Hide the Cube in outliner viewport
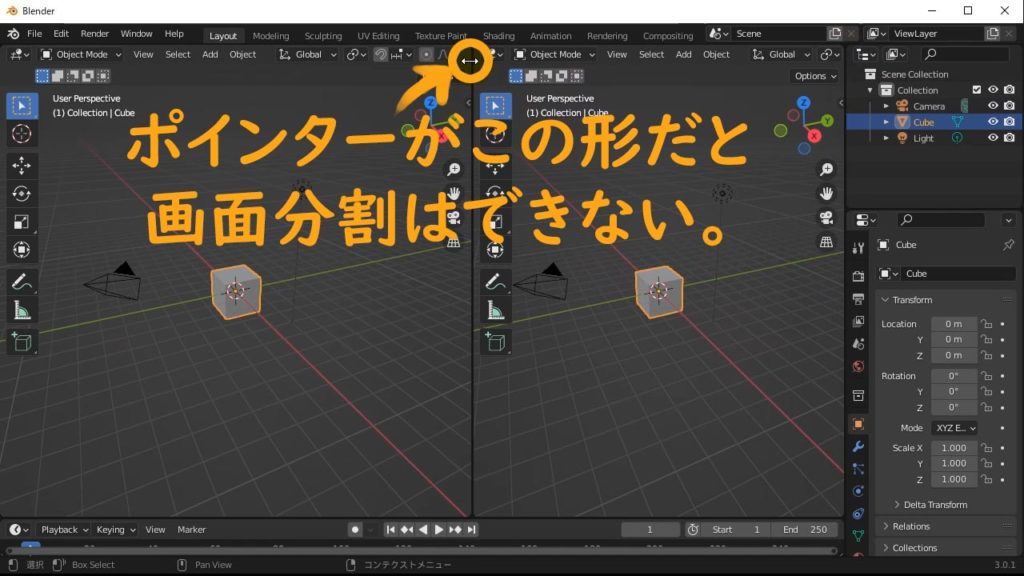Image resolution: width=1024 pixels, height=576 pixels. click(x=993, y=122)
